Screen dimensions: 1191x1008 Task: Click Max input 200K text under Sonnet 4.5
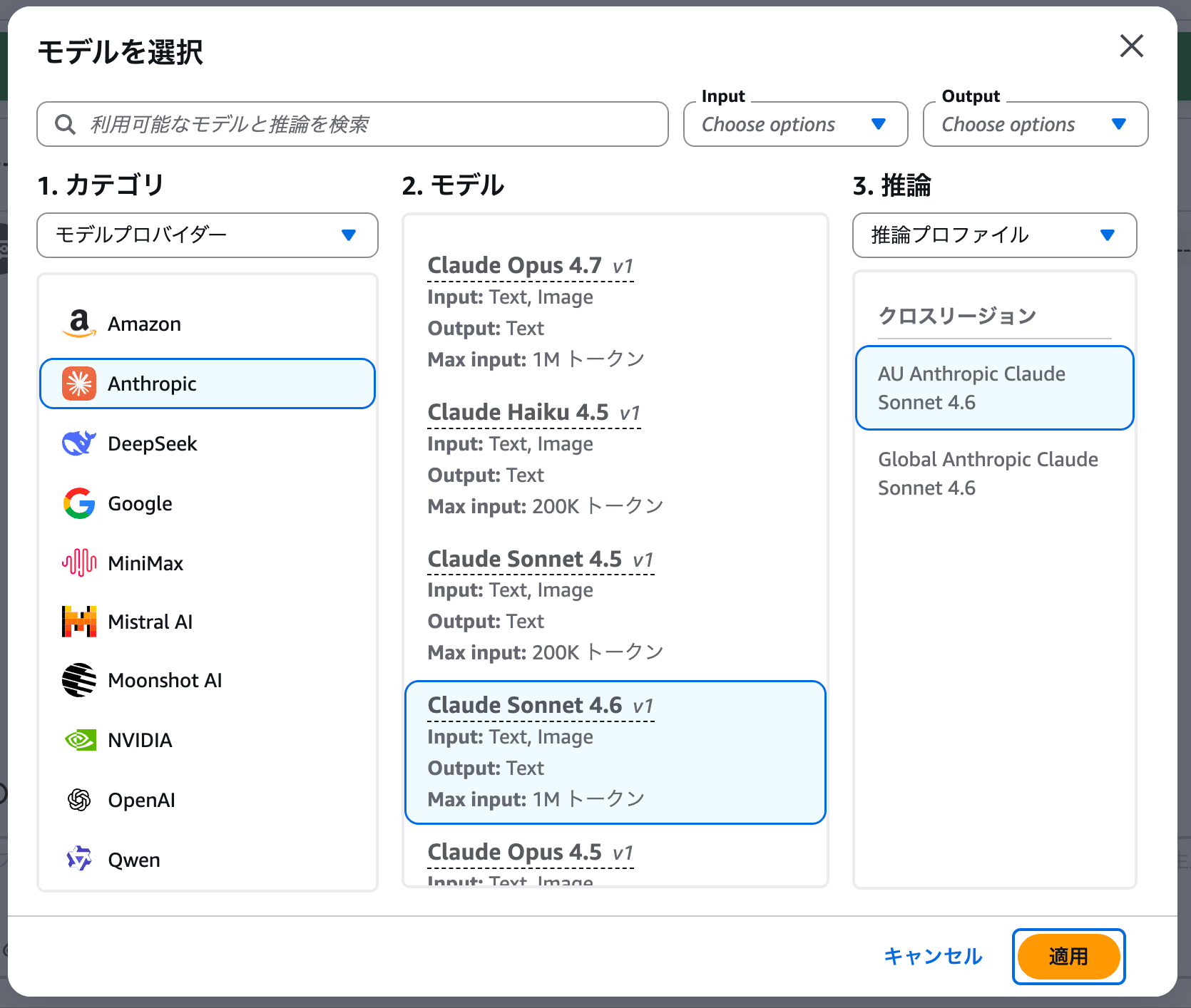pyautogui.click(x=546, y=652)
